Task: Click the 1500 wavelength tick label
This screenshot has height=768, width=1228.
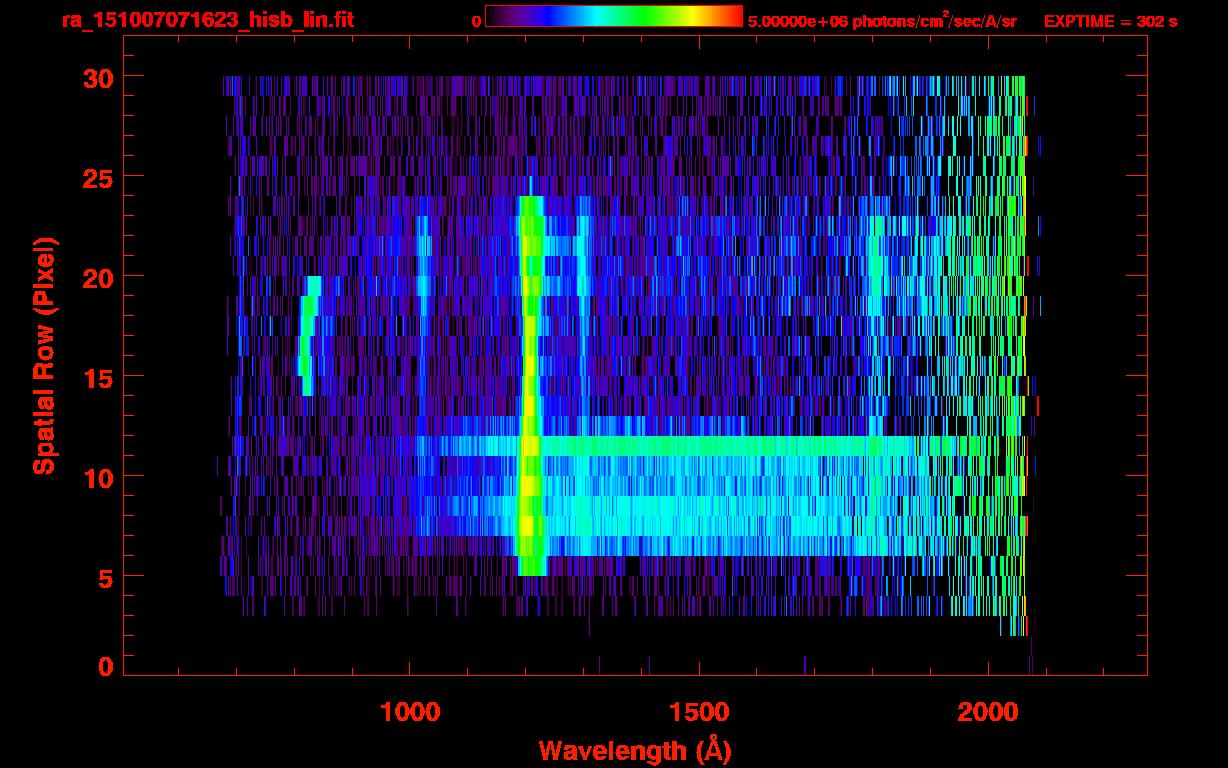Action: (x=698, y=712)
